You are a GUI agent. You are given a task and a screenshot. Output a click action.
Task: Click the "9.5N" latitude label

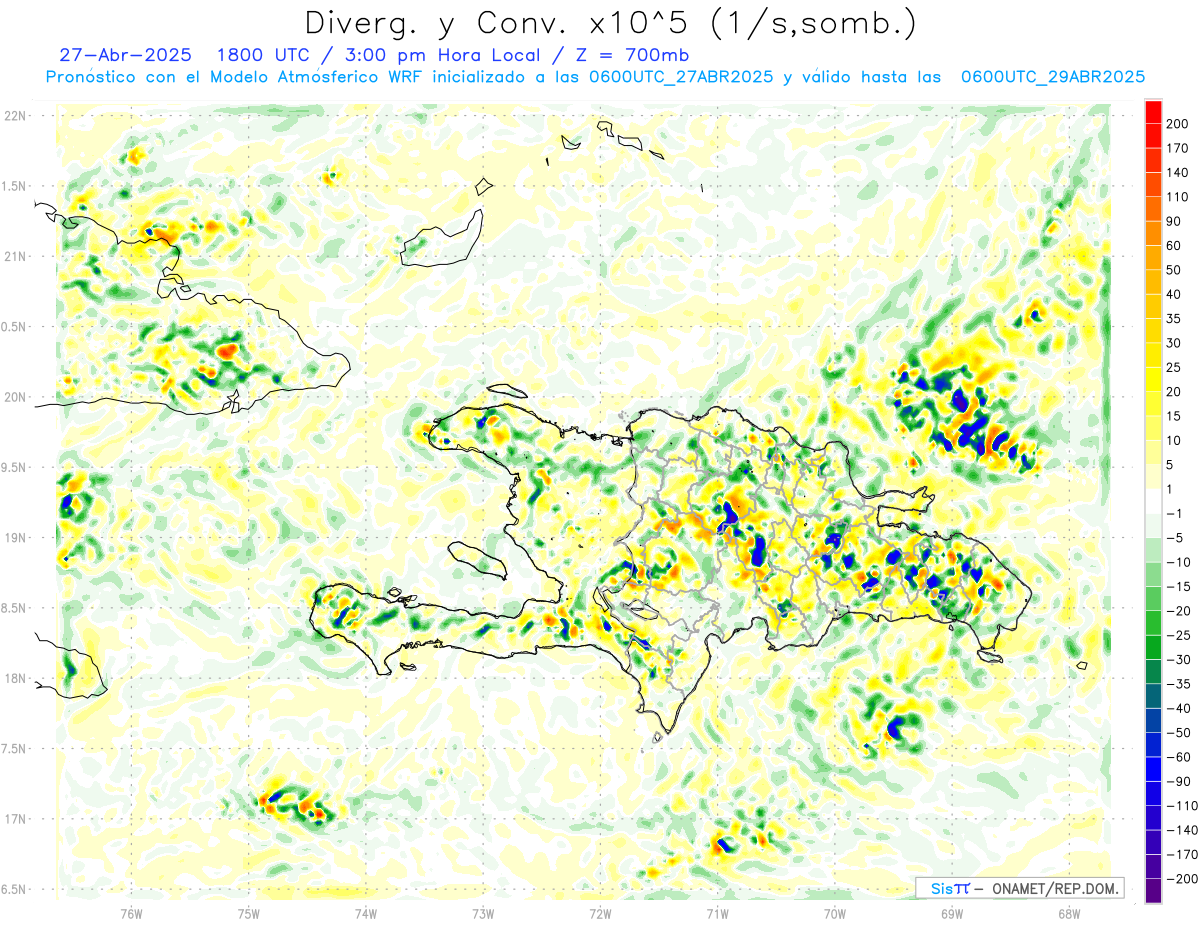(15, 467)
